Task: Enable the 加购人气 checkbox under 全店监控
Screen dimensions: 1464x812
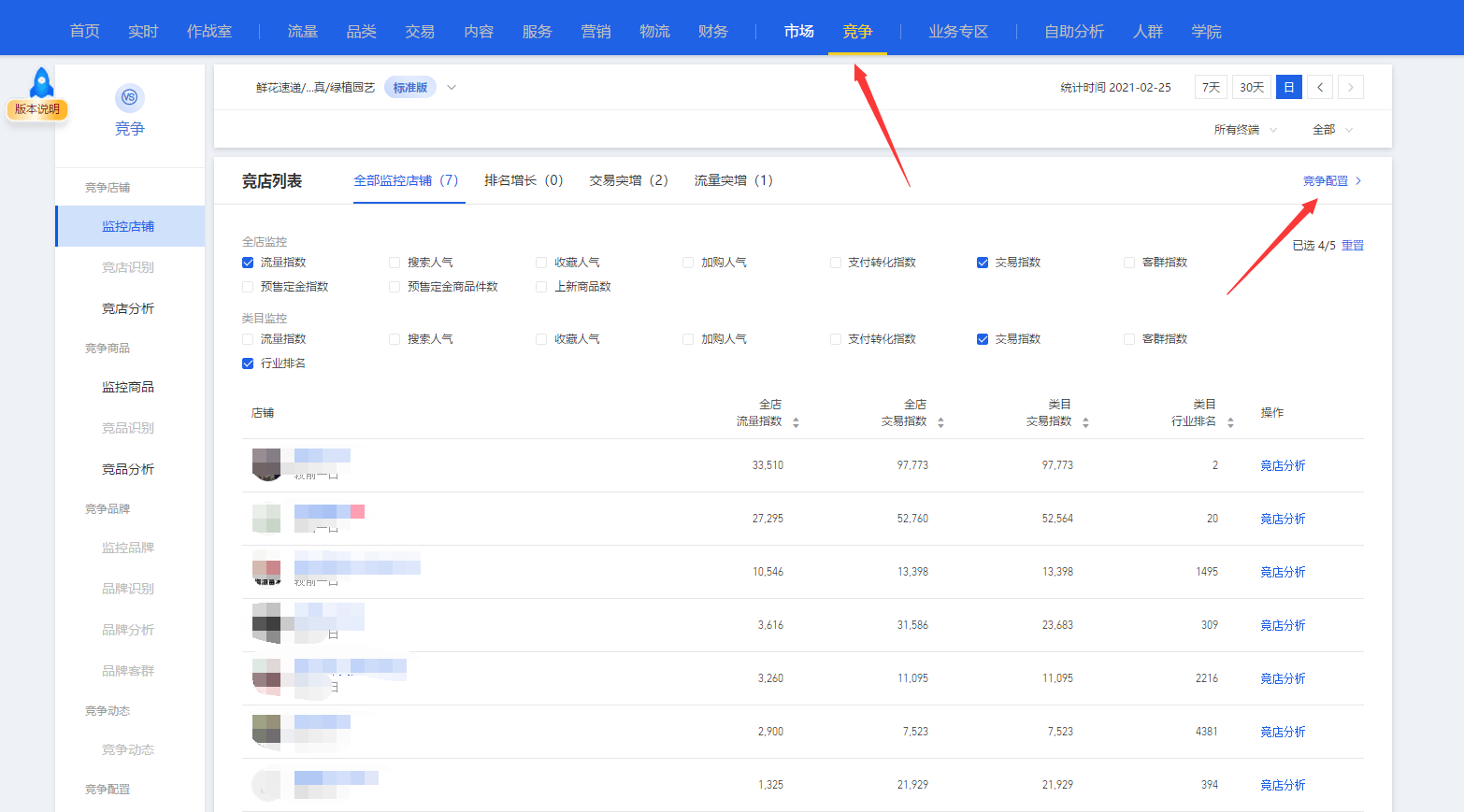Action: point(688,262)
